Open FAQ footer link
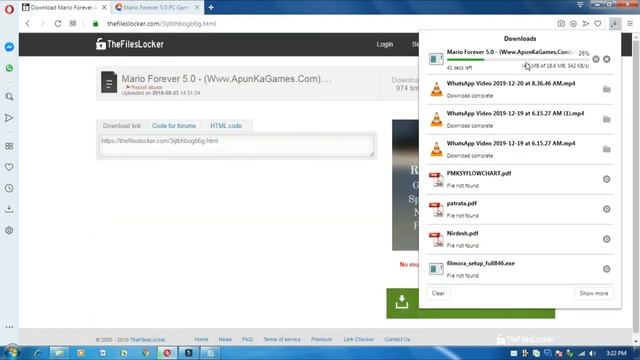The image size is (640, 360). (x=247, y=339)
